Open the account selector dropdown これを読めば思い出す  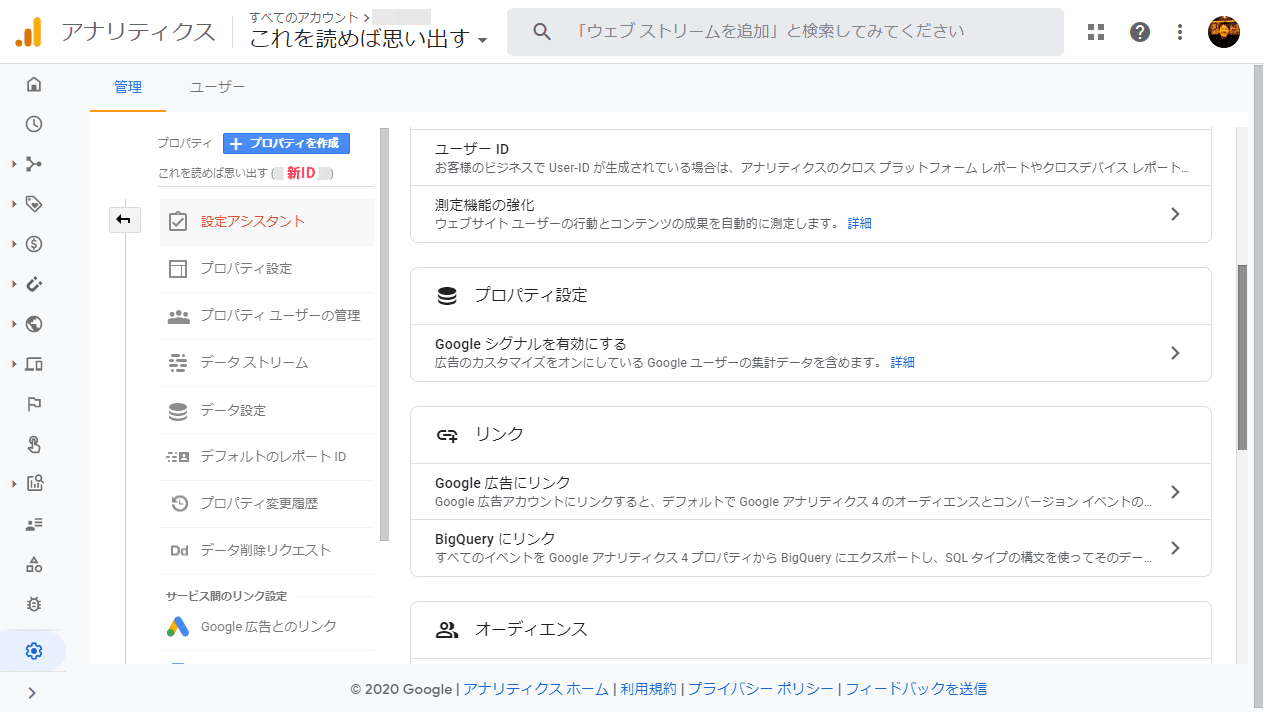[368, 39]
